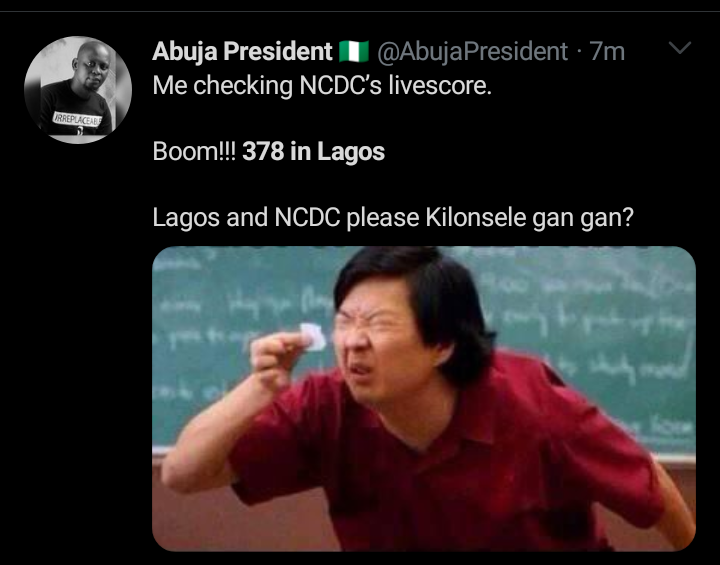Click the word "Boom!!!" in the tweet

click(x=194, y=152)
